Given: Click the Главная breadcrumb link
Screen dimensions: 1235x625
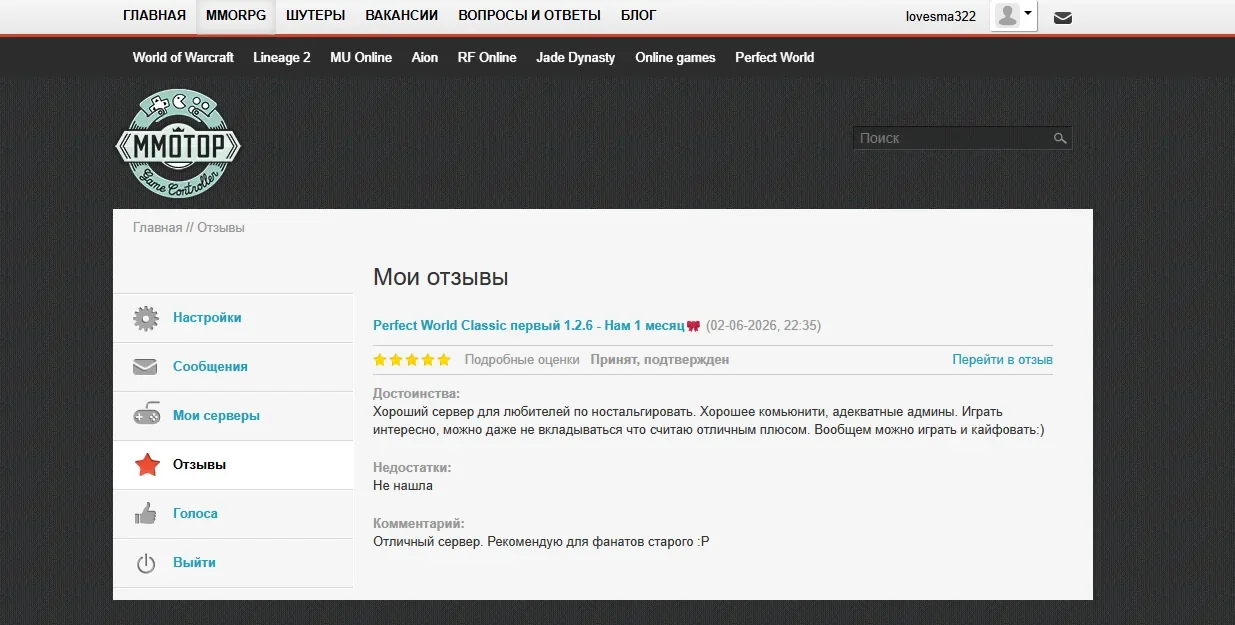Looking at the screenshot, I should (x=158, y=227).
